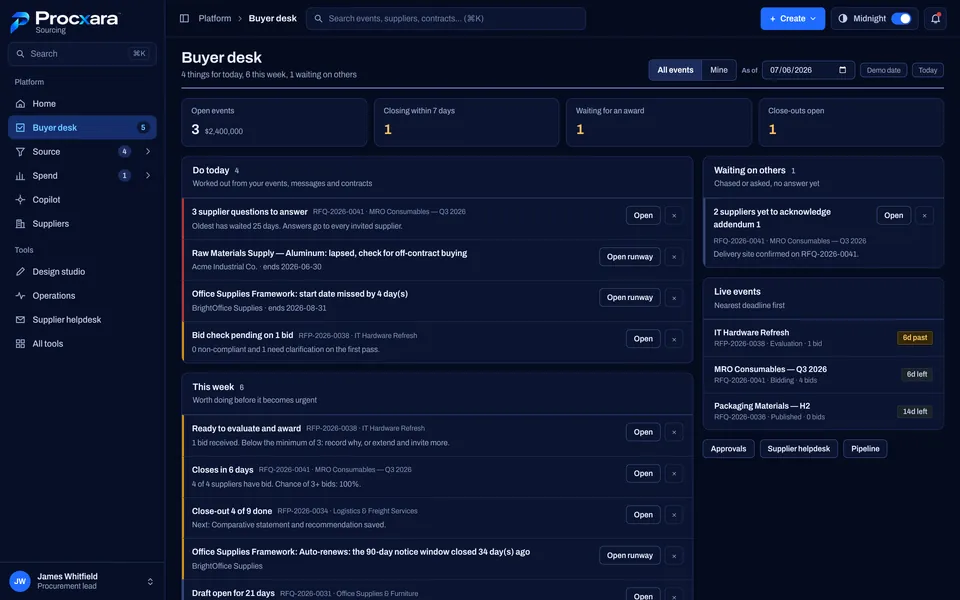Open runway for Auto-renews notice task
Image resolution: width=960 pixels, height=600 pixels.
pyautogui.click(x=629, y=556)
